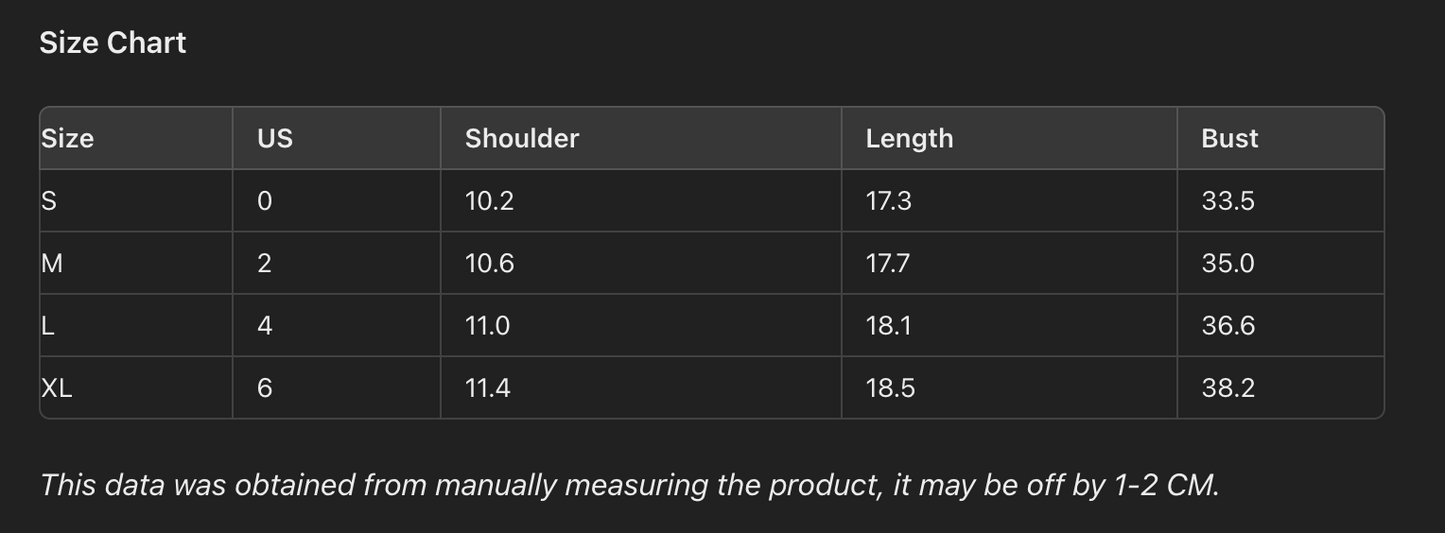Image resolution: width=1445 pixels, height=533 pixels.
Task: Click US size 0 cell
Action: pyautogui.click(x=264, y=201)
